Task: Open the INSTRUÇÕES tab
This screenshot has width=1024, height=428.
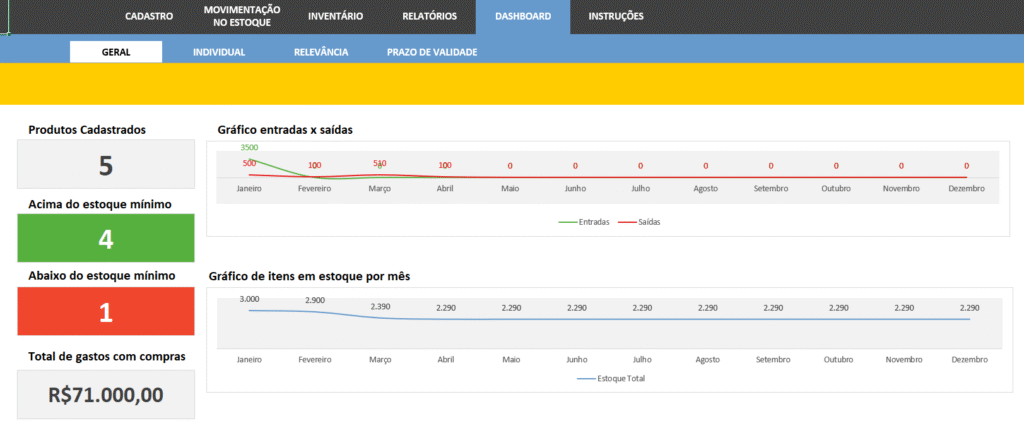Action: [x=616, y=16]
